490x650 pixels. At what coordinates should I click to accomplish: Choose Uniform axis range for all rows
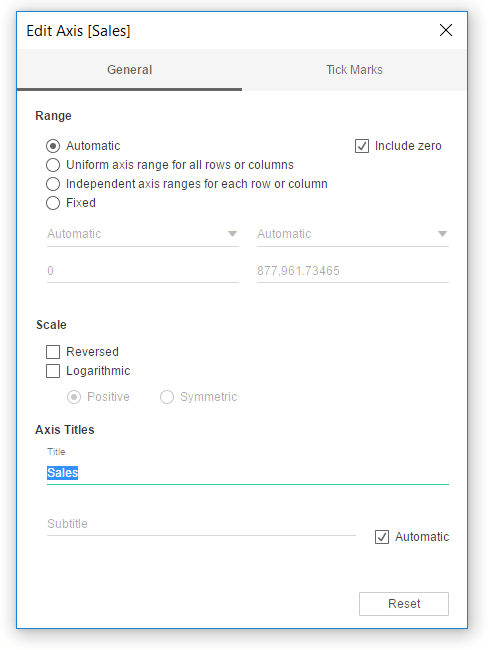point(53,165)
